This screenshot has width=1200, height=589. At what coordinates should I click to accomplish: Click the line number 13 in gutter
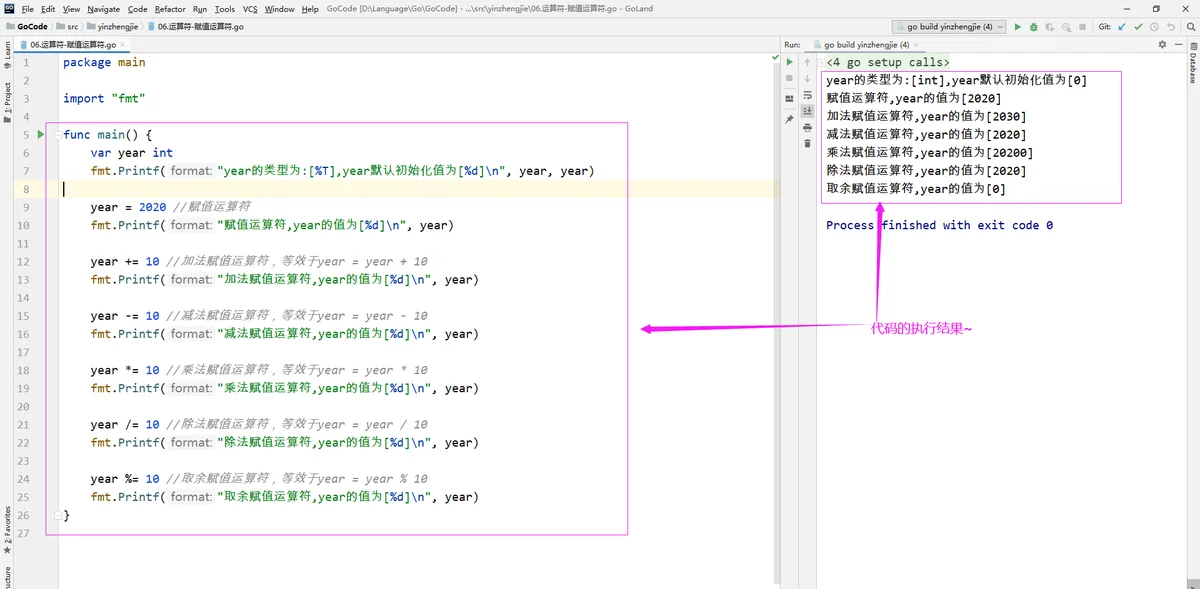click(24, 280)
